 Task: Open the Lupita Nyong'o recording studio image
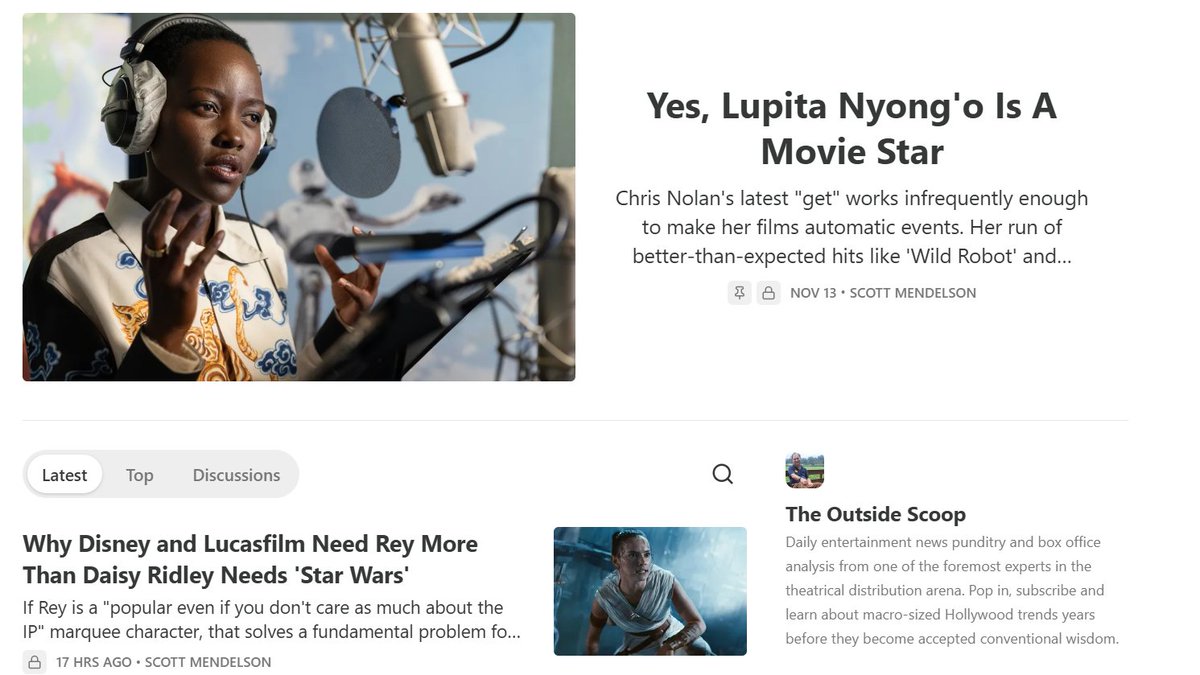(x=299, y=197)
